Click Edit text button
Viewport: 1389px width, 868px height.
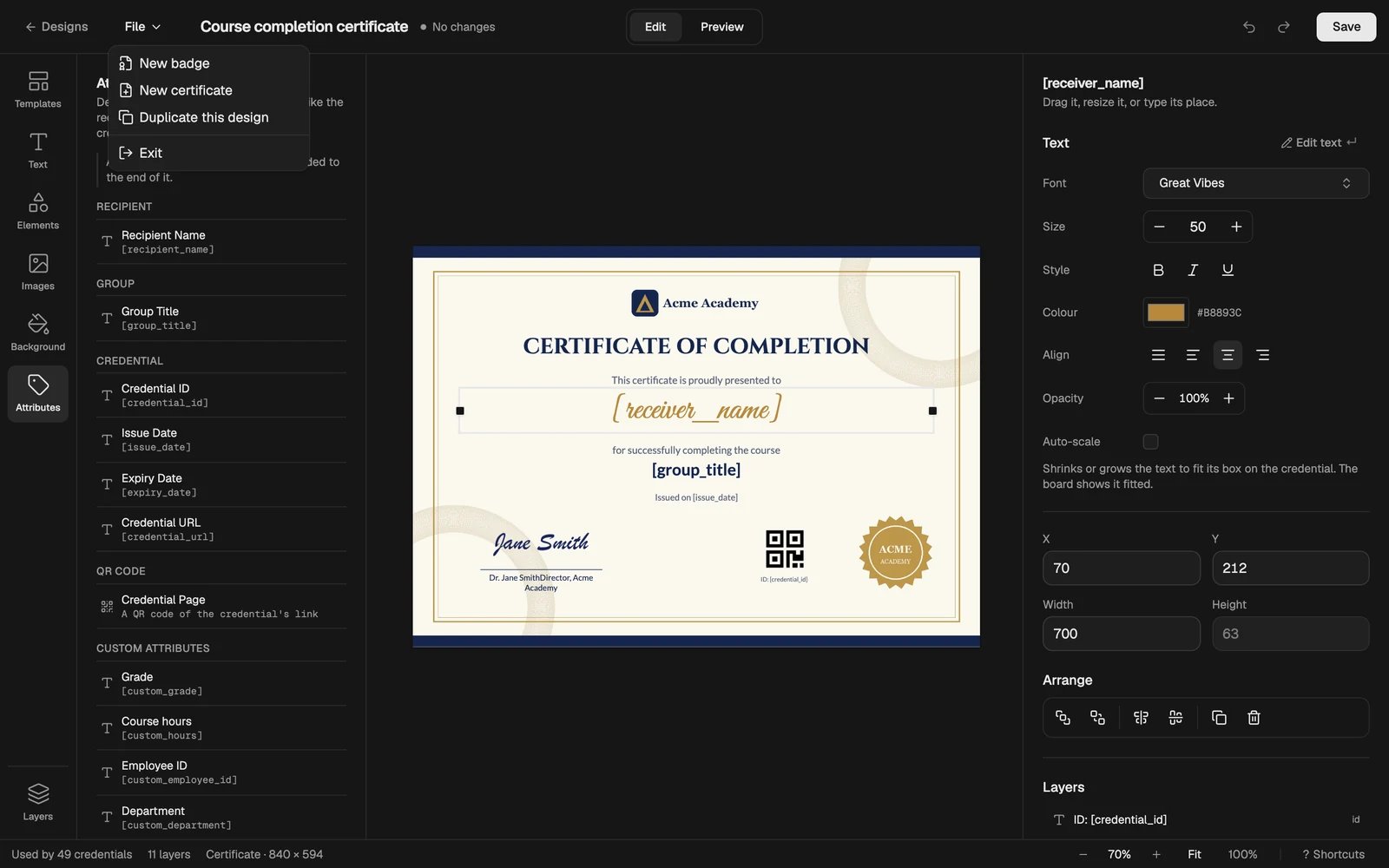[1319, 142]
